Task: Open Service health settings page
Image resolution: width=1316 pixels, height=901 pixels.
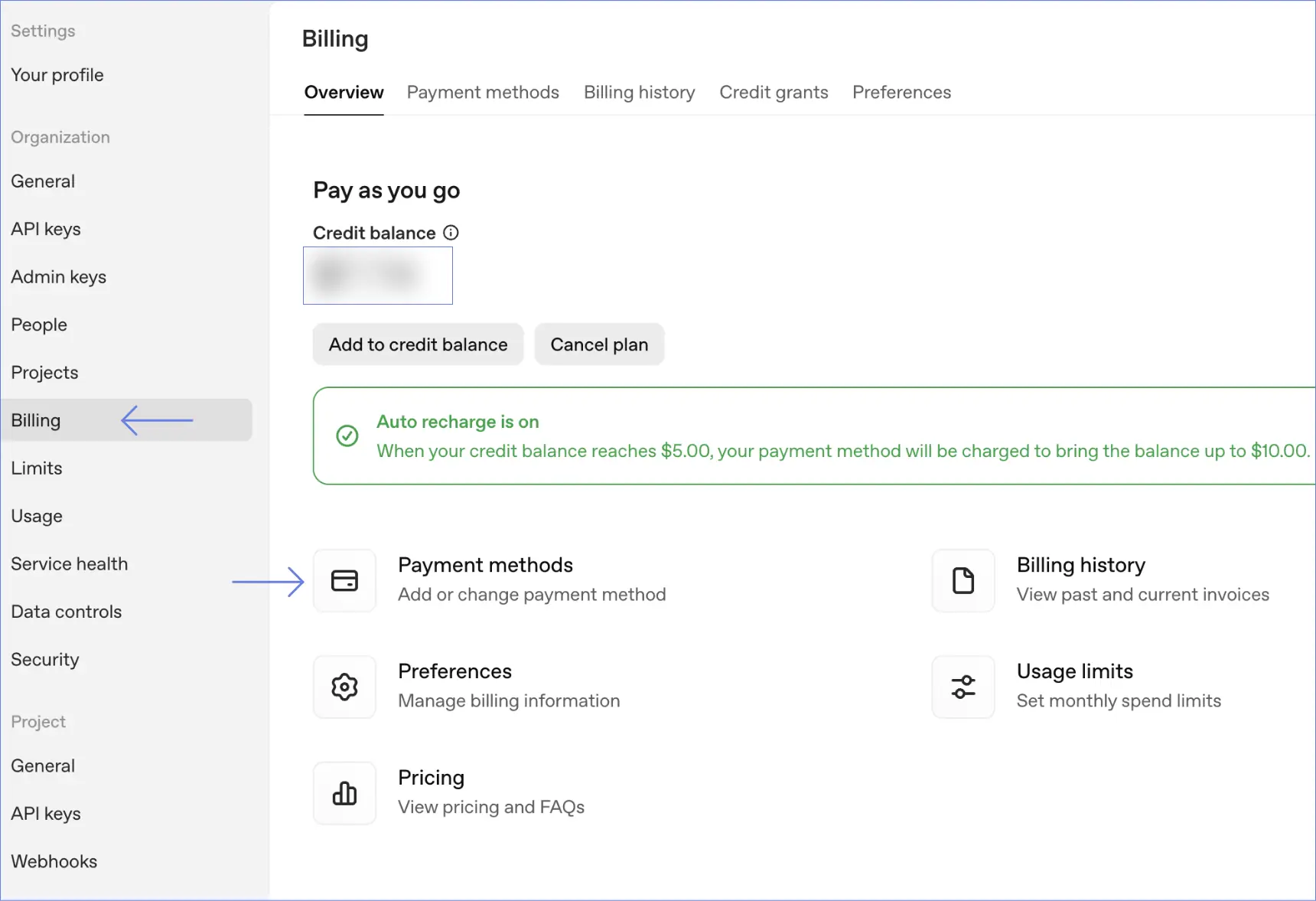Action: 70,564
